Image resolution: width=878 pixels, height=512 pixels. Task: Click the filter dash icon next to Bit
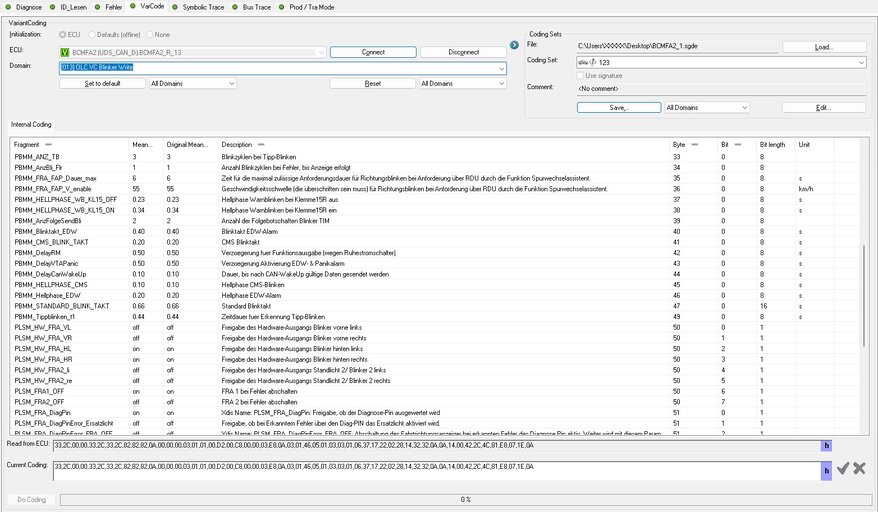pyautogui.click(x=738, y=145)
